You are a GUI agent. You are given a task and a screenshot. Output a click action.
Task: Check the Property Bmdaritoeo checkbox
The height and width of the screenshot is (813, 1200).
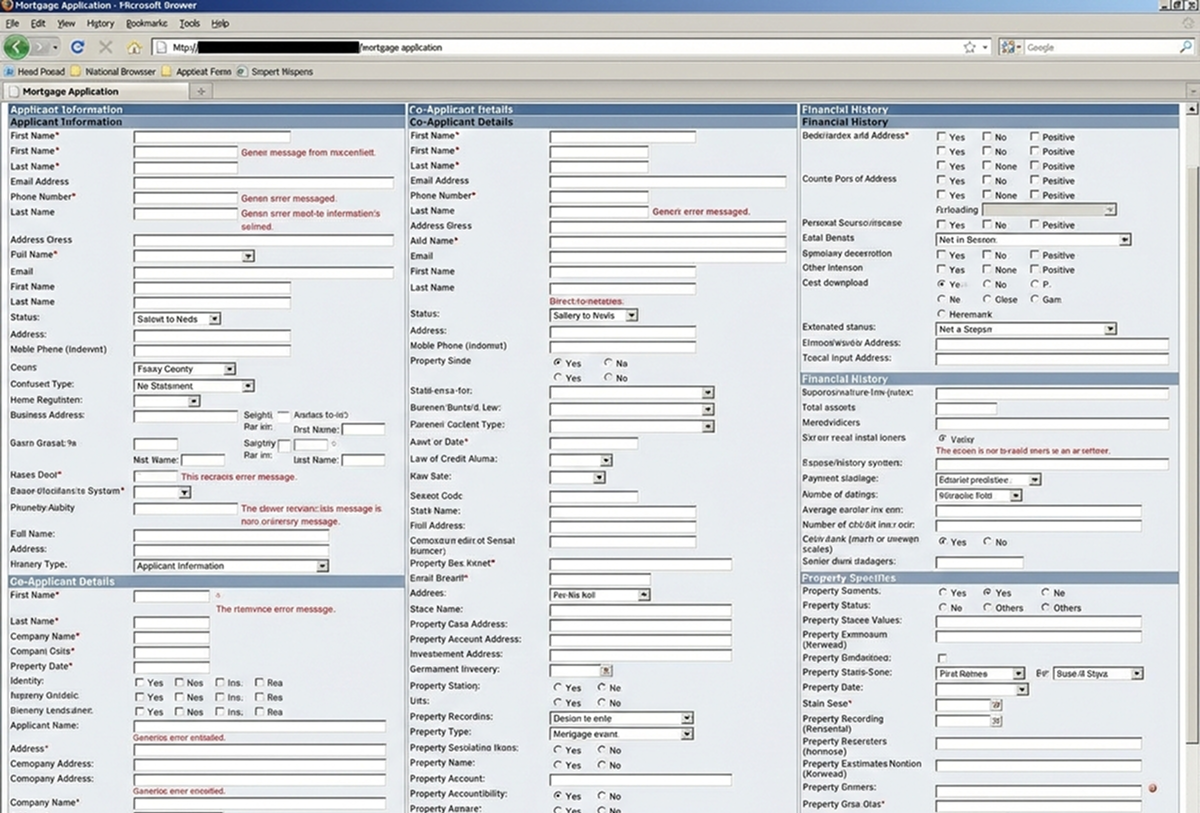tap(942, 658)
